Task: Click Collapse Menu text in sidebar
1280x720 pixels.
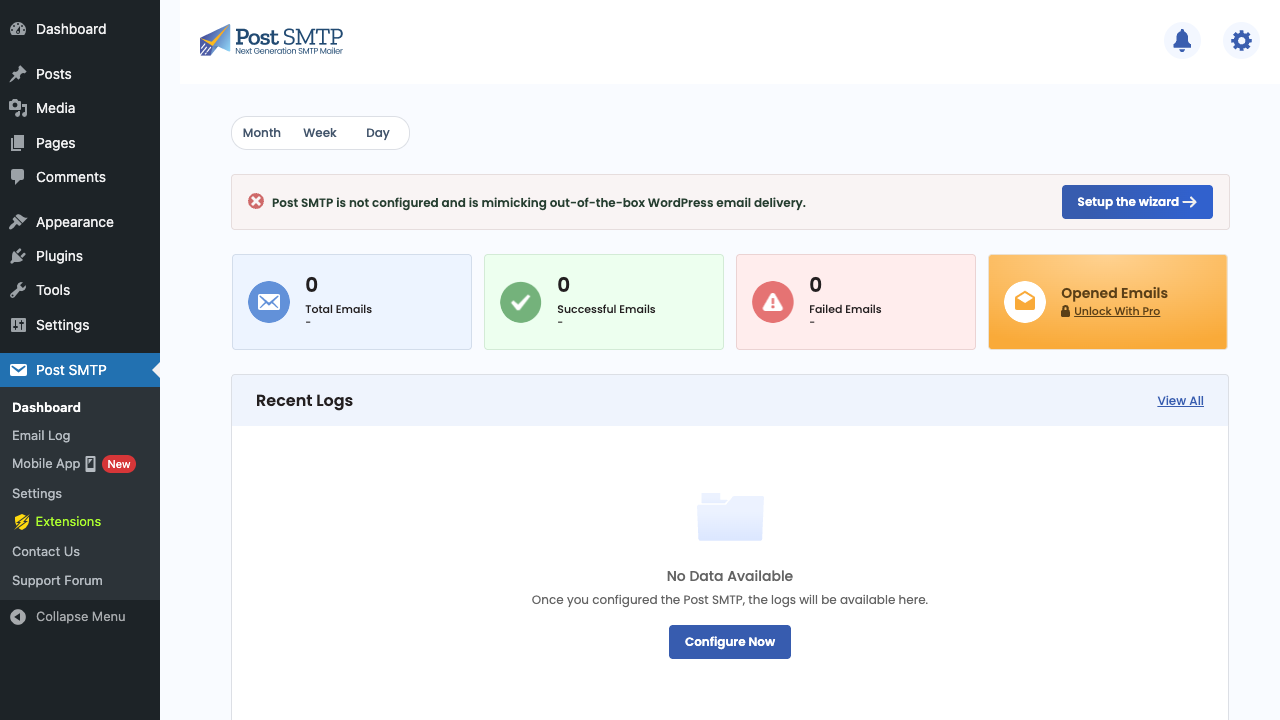Action: [x=81, y=617]
